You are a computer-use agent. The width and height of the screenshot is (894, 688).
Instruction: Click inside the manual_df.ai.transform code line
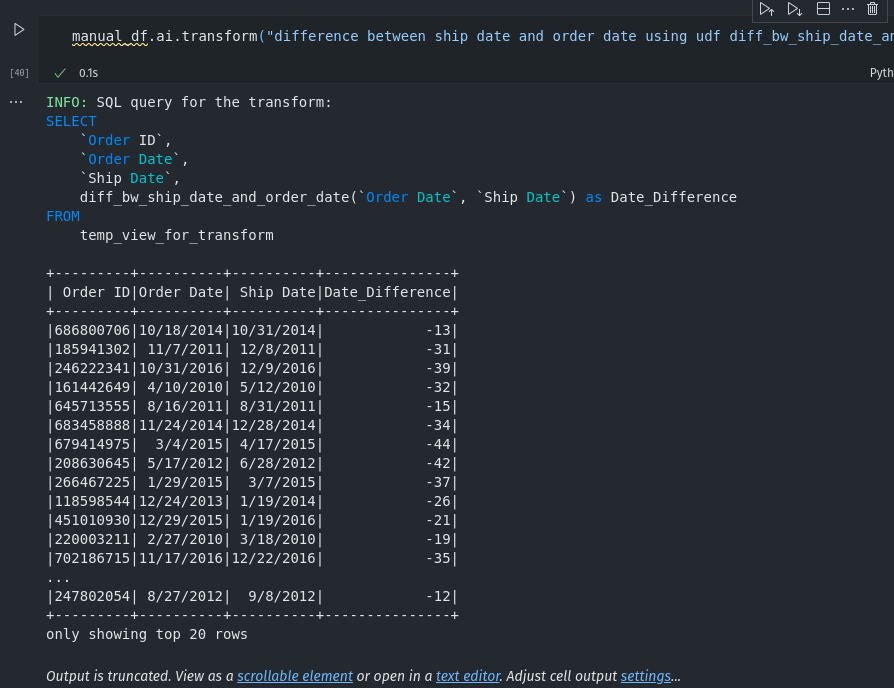click(482, 36)
